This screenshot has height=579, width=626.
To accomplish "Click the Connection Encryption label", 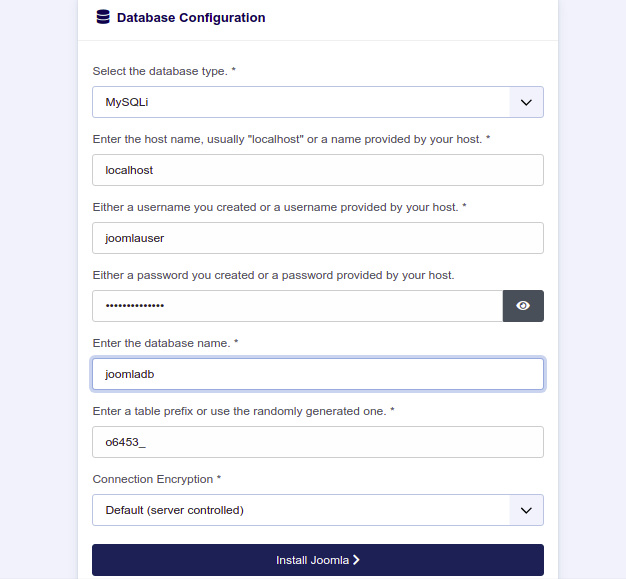I will pos(156,479).
